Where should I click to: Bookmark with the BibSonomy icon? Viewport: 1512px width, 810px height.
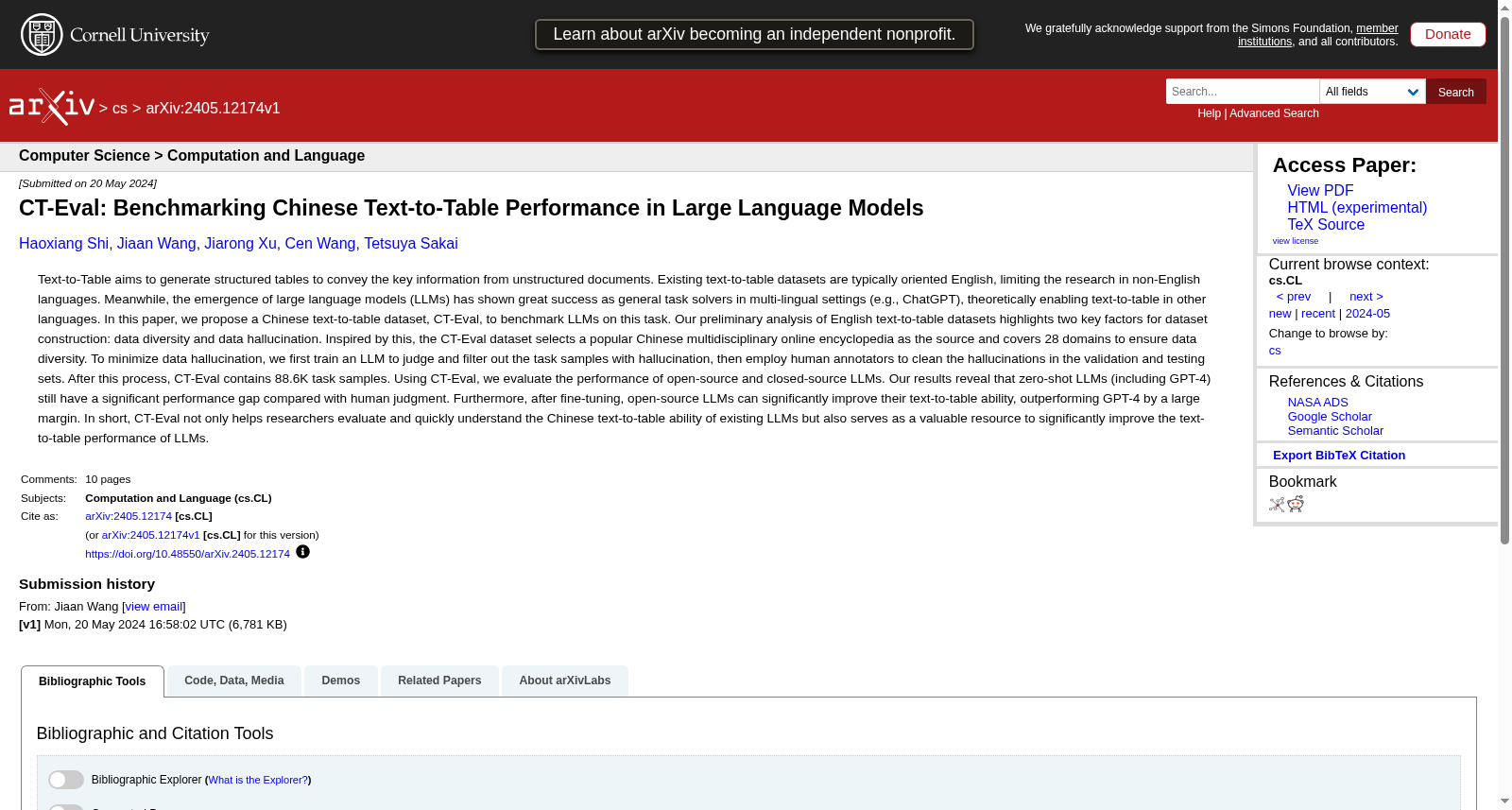(x=1277, y=505)
